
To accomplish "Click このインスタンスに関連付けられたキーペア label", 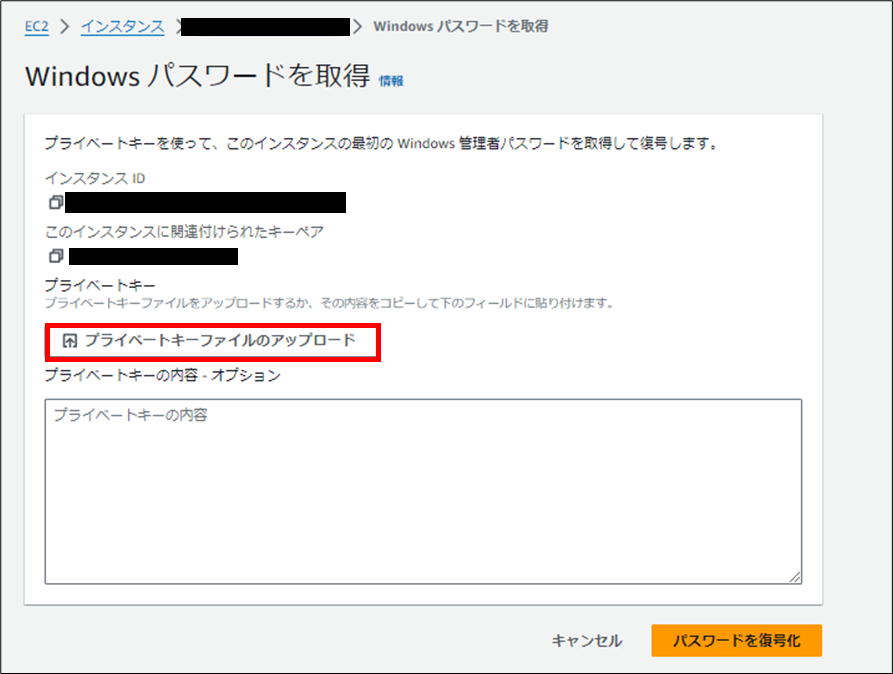I will click(x=185, y=232).
